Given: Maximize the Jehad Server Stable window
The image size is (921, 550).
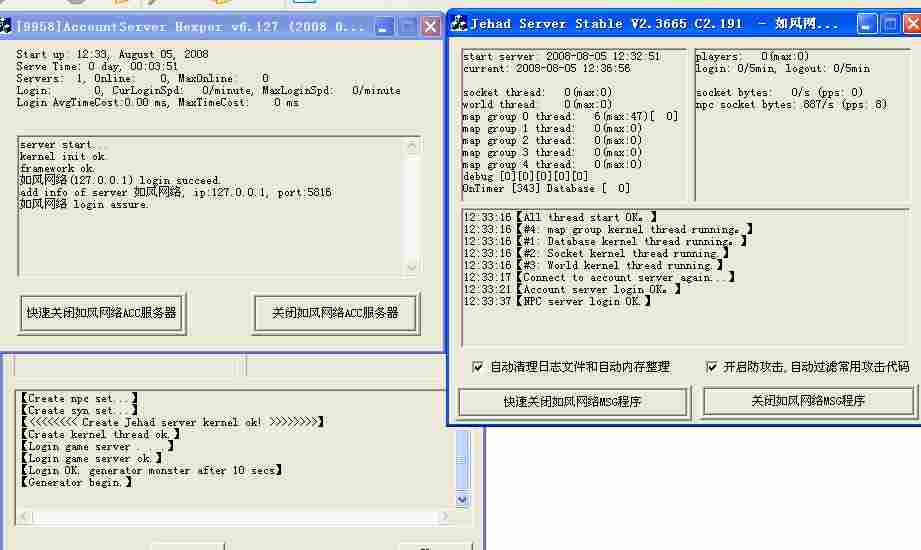Looking at the screenshot, I should pyautogui.click(x=890, y=24).
